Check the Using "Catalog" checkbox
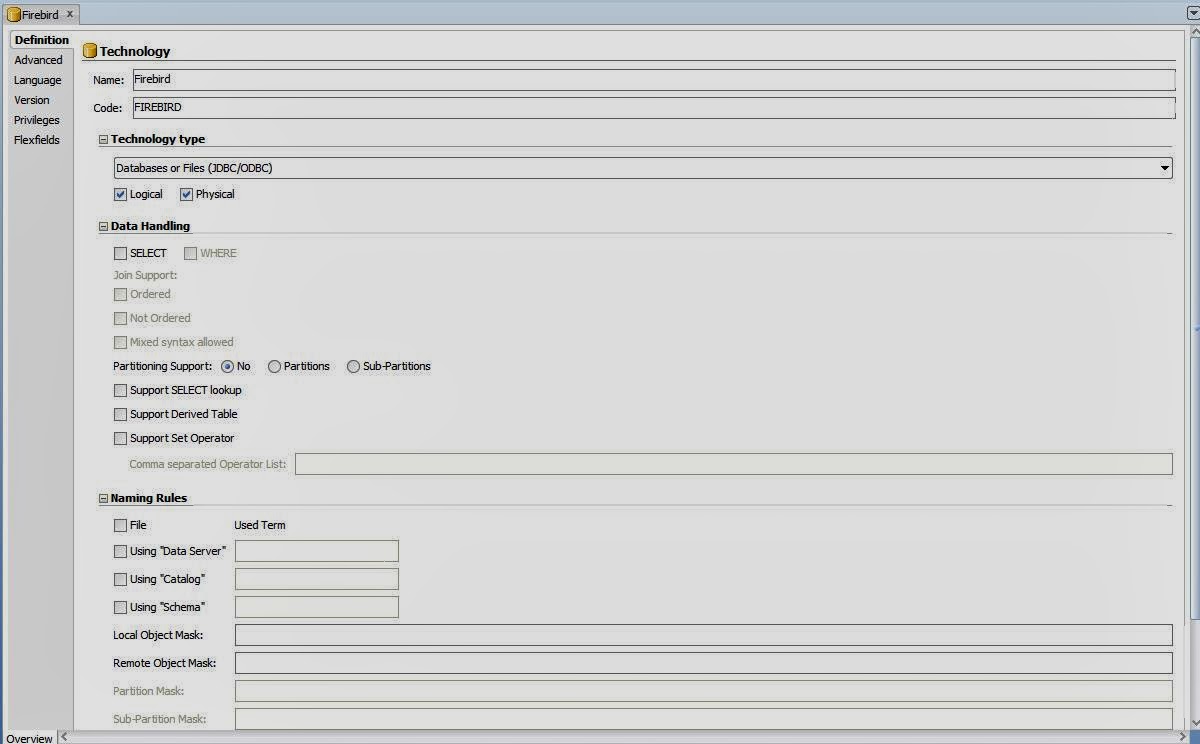This screenshot has height=744, width=1200. click(120, 580)
